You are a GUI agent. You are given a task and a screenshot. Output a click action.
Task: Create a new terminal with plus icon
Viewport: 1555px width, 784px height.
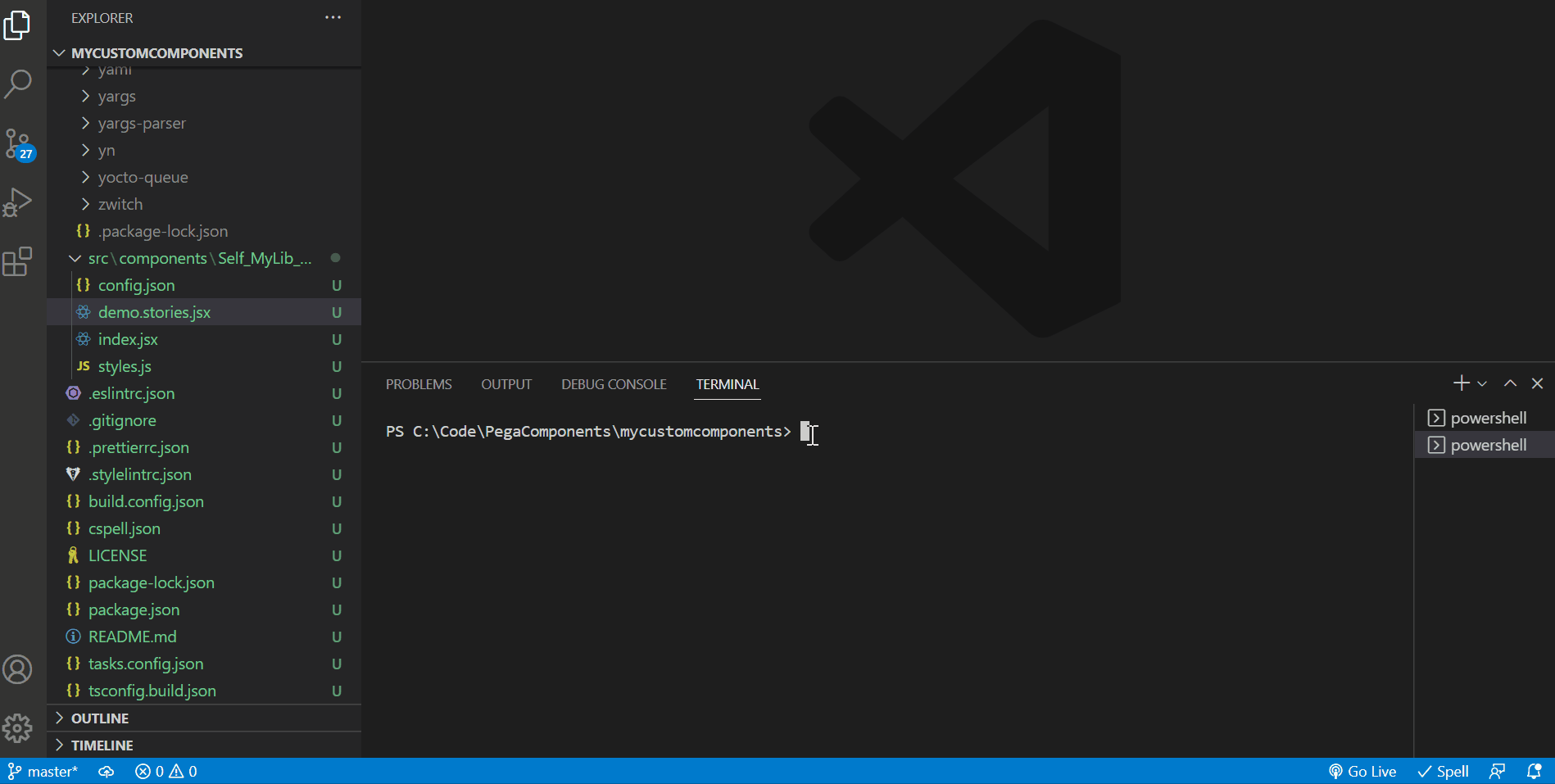click(1461, 383)
